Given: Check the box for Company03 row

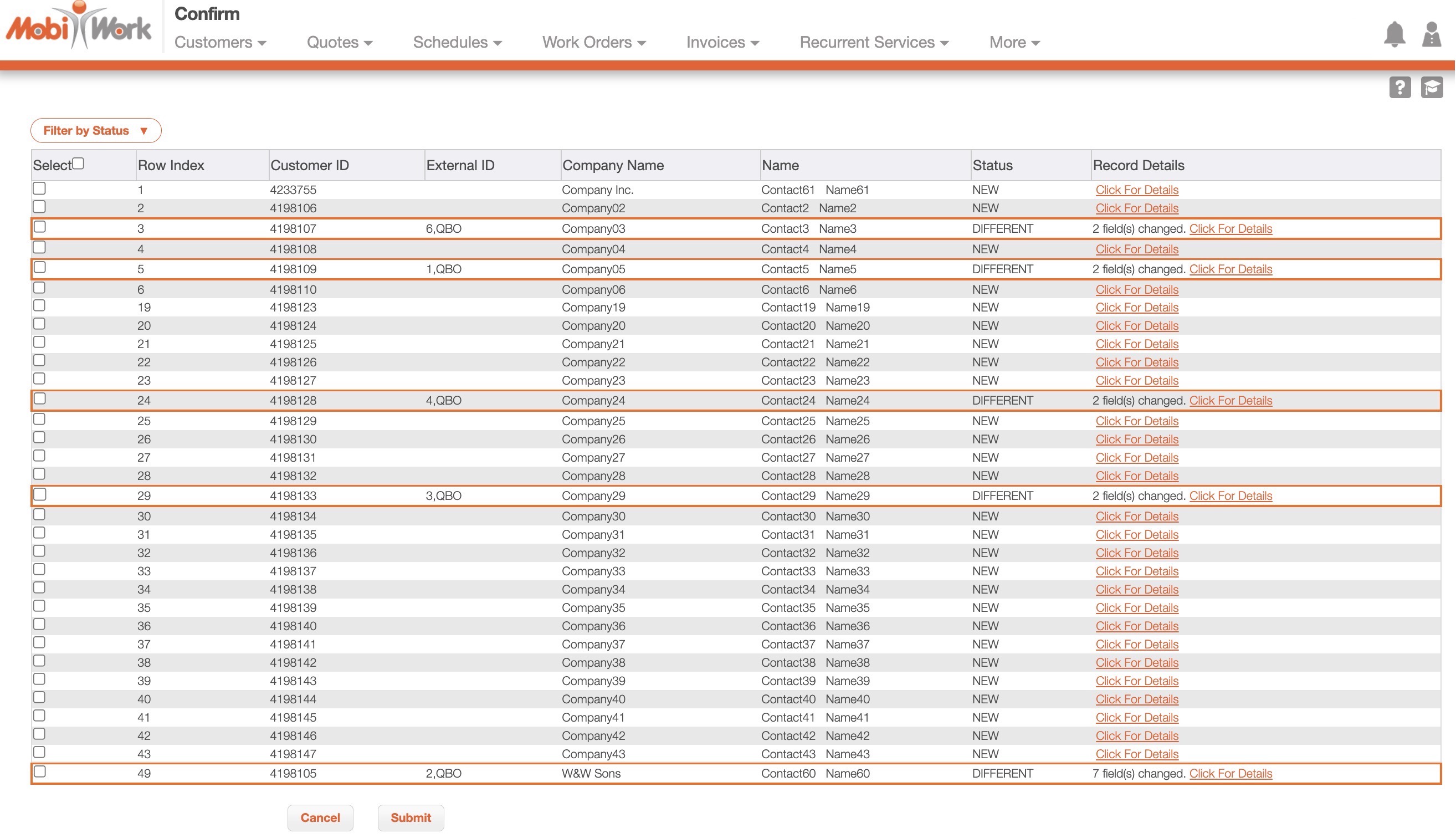Looking at the screenshot, I should tap(40, 227).
